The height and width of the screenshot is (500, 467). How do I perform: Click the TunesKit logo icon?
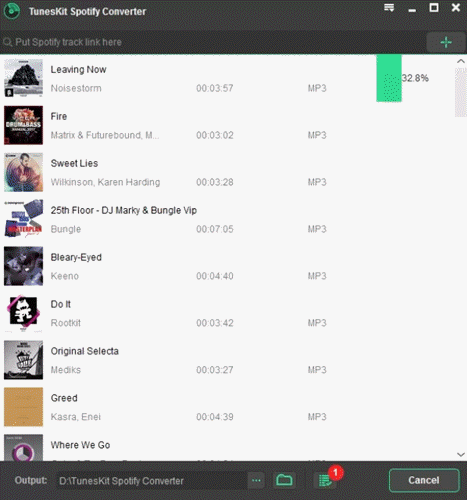12,11
